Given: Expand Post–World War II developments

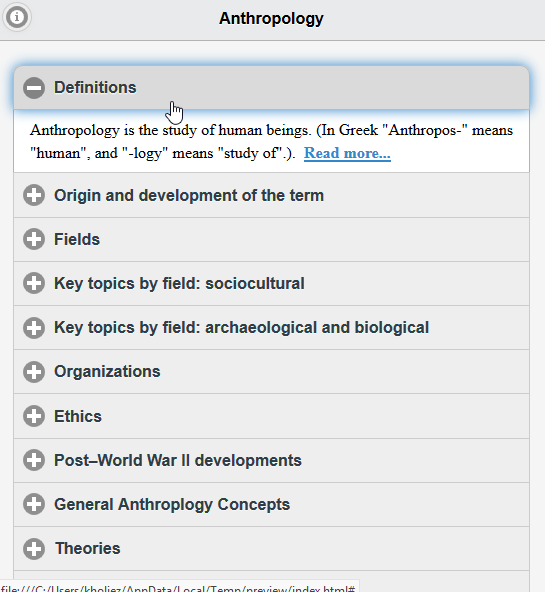Looking at the screenshot, I should (271, 460).
